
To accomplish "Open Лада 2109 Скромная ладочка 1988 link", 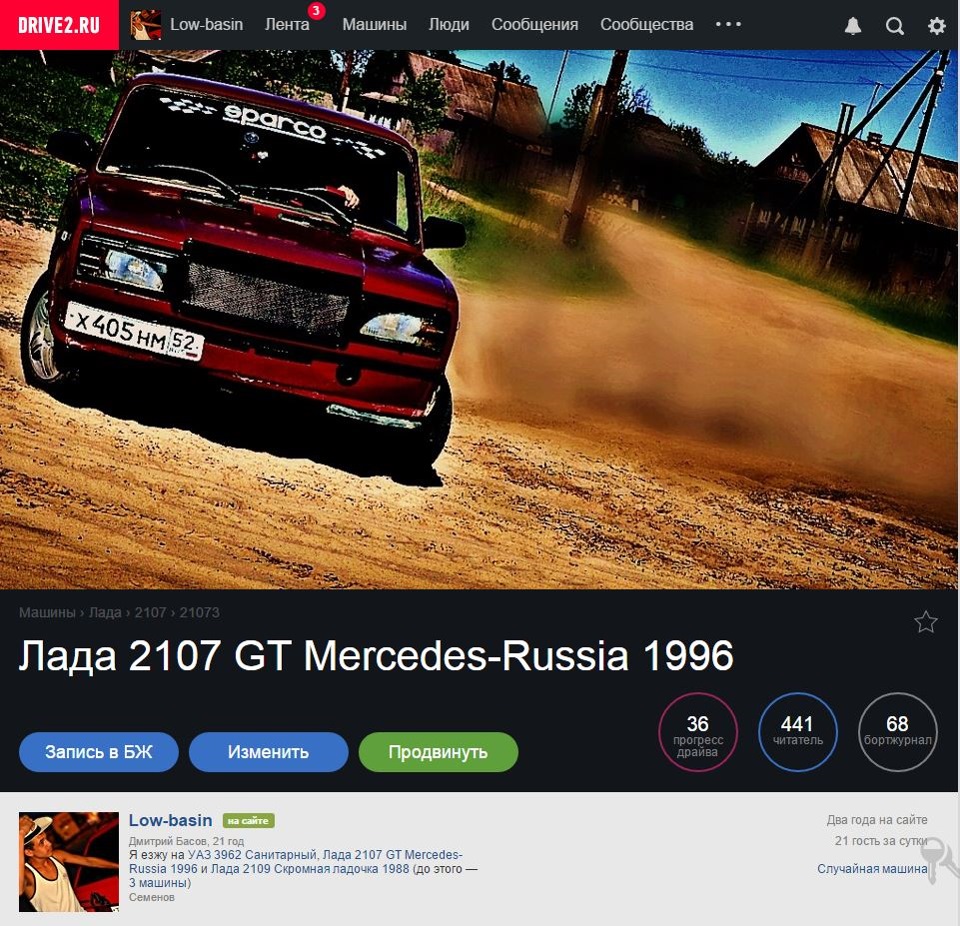I will [x=310, y=868].
